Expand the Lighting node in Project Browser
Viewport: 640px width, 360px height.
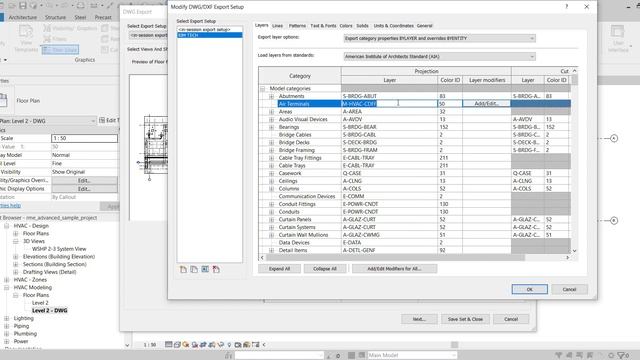[7, 318]
